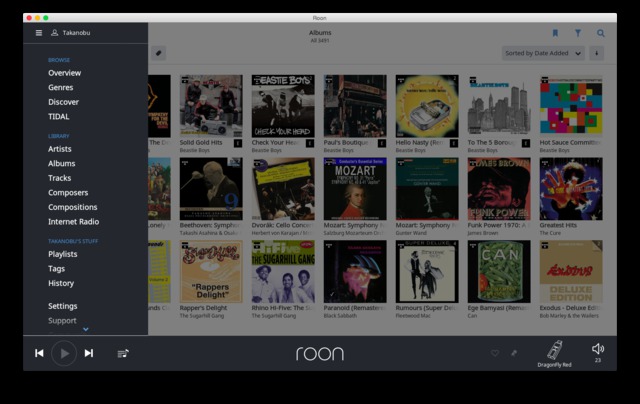
Task: Open the Paranoid album cover
Action: [355, 271]
